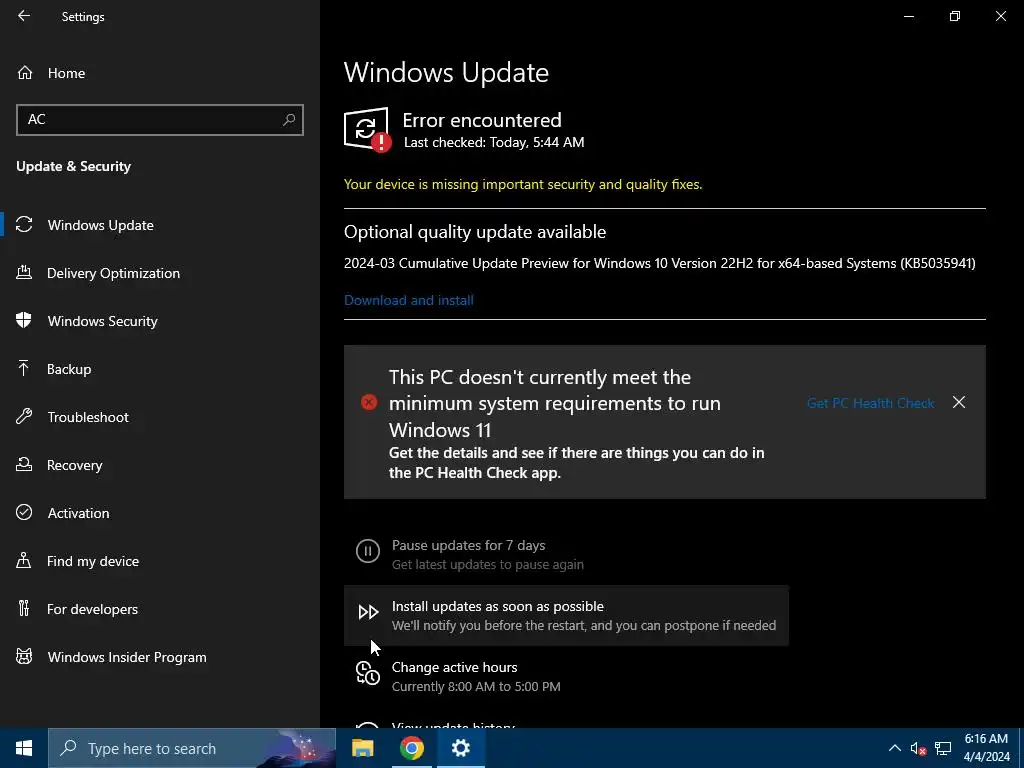Screen dimensions: 1024x768
Task: Click the KB5035941 cumulative update text
Action: pyautogui.click(x=660, y=263)
